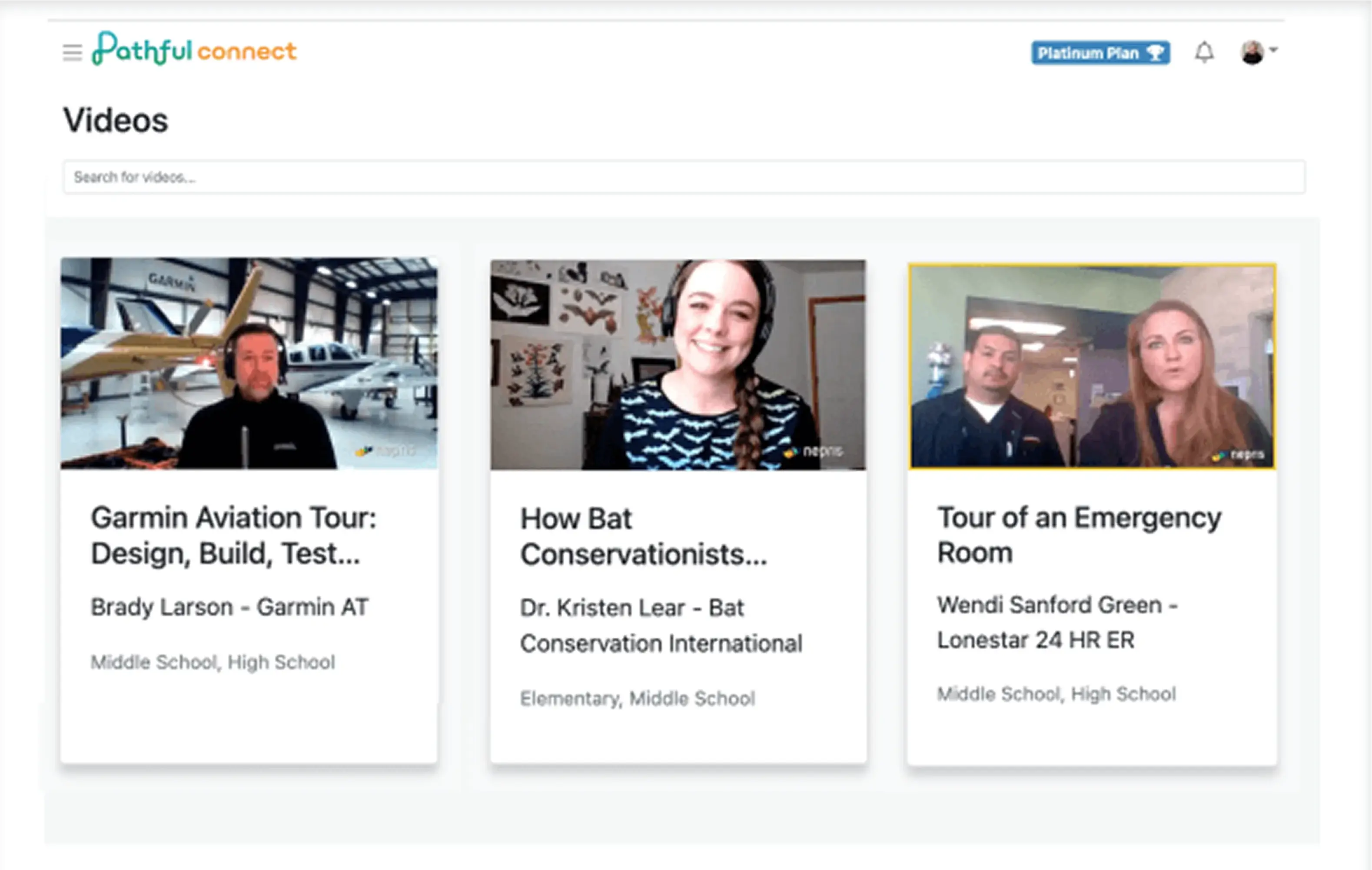Click Wendi Sanford Green - Lonestar 24 HR ER
This screenshot has height=870, width=1372.
tap(1057, 623)
